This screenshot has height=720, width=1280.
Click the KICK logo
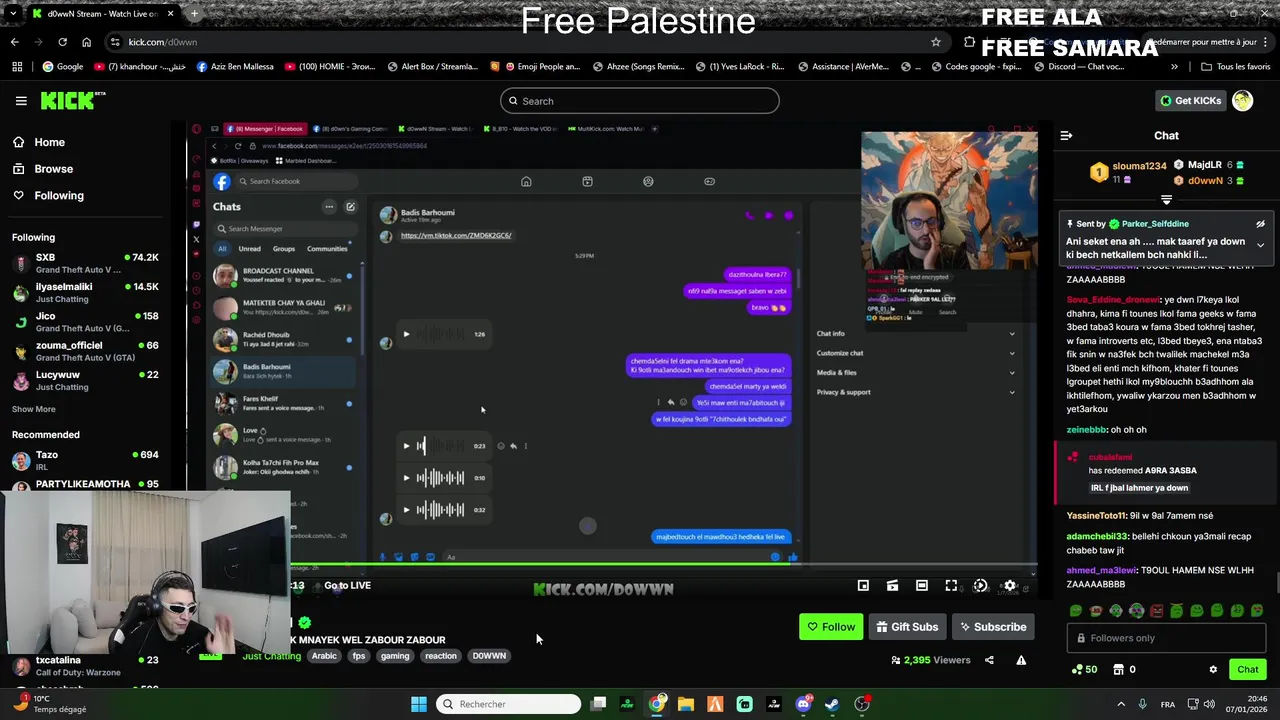point(73,100)
